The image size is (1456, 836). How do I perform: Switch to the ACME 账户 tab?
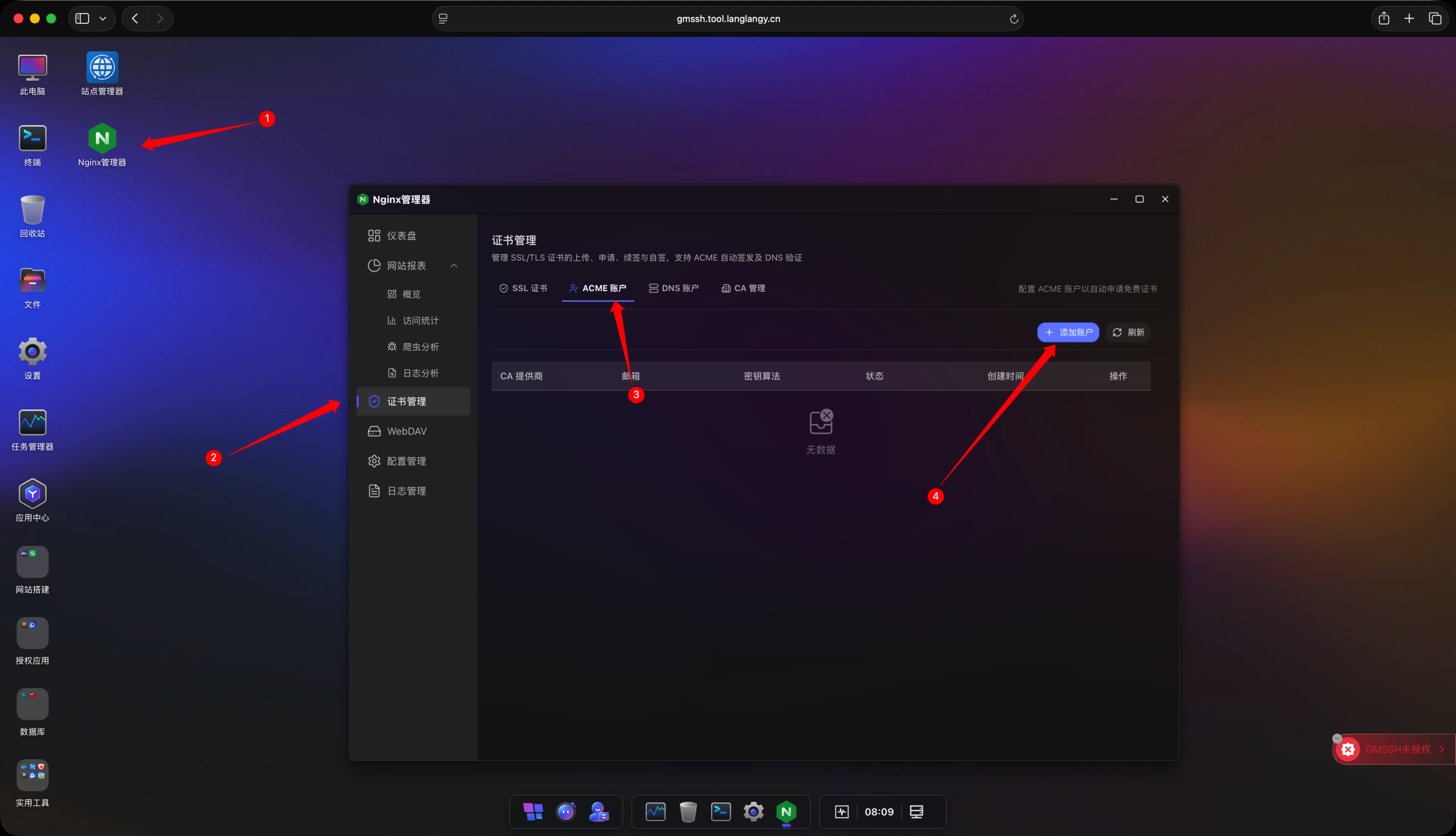tap(598, 288)
